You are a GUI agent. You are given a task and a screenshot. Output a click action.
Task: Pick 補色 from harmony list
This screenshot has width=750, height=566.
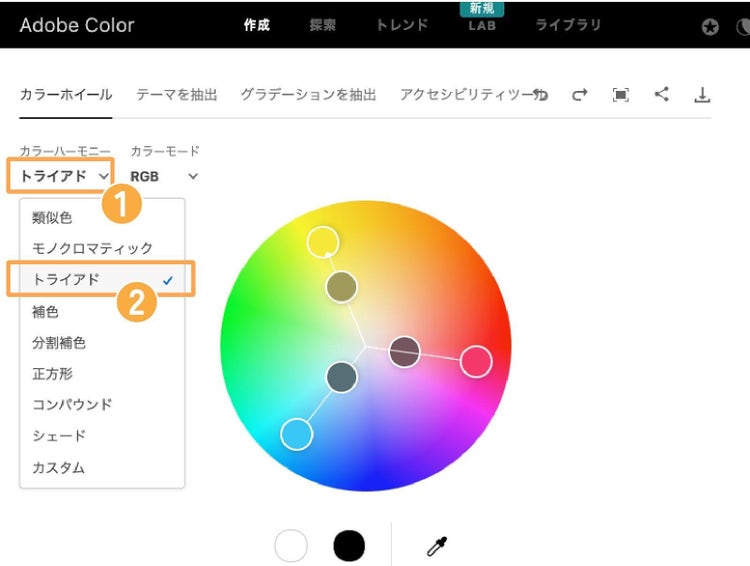[x=46, y=311]
